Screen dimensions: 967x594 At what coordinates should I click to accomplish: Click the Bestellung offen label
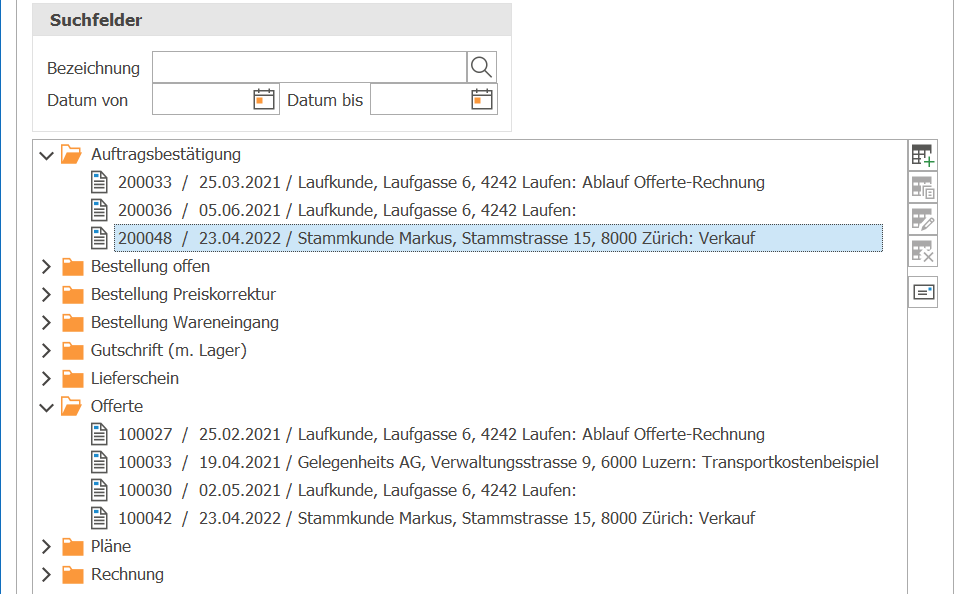tap(150, 266)
